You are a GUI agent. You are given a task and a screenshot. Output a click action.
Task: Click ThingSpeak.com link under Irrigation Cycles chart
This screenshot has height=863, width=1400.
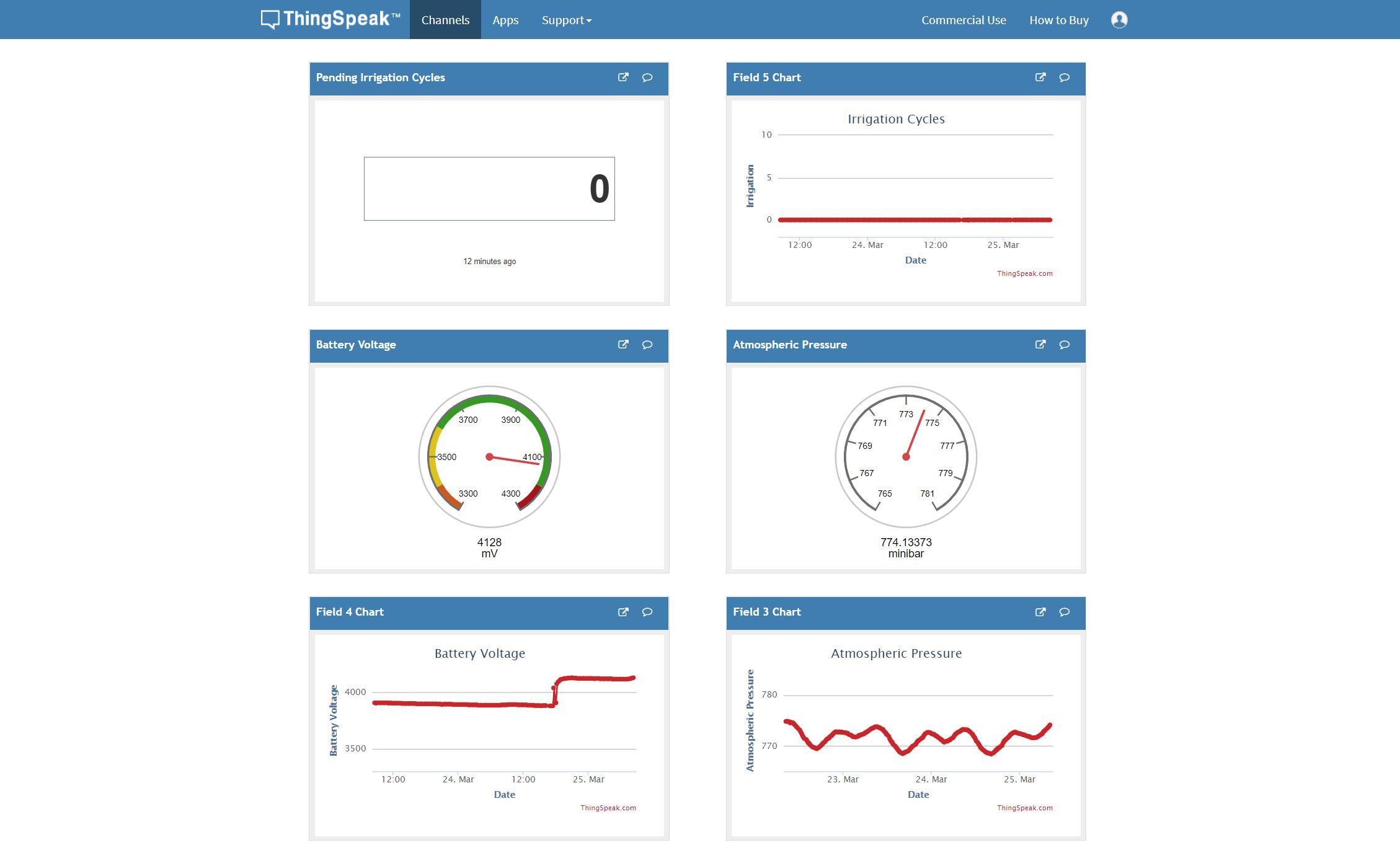[x=1024, y=273]
